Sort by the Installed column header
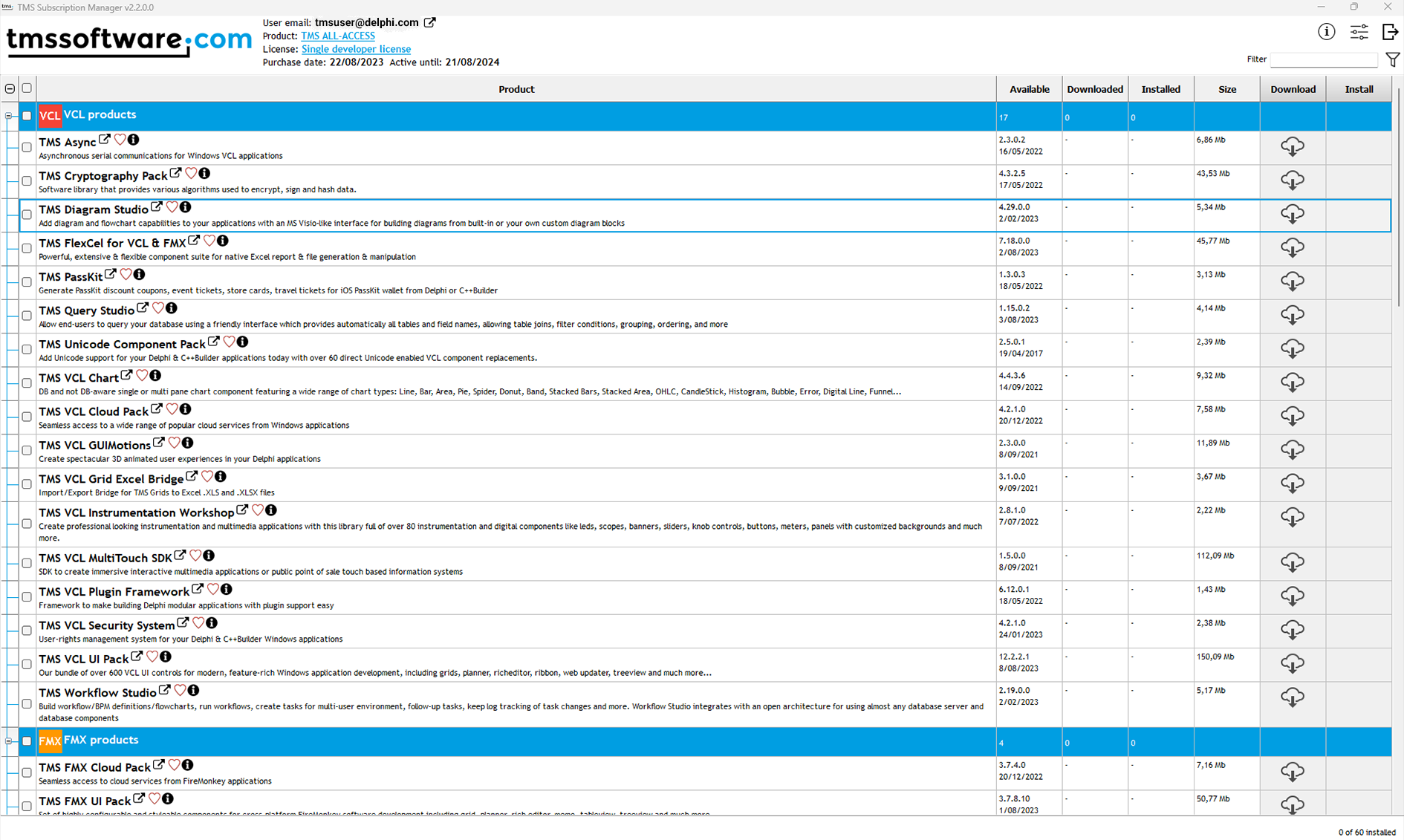This screenshot has width=1404, height=840. coord(1161,89)
